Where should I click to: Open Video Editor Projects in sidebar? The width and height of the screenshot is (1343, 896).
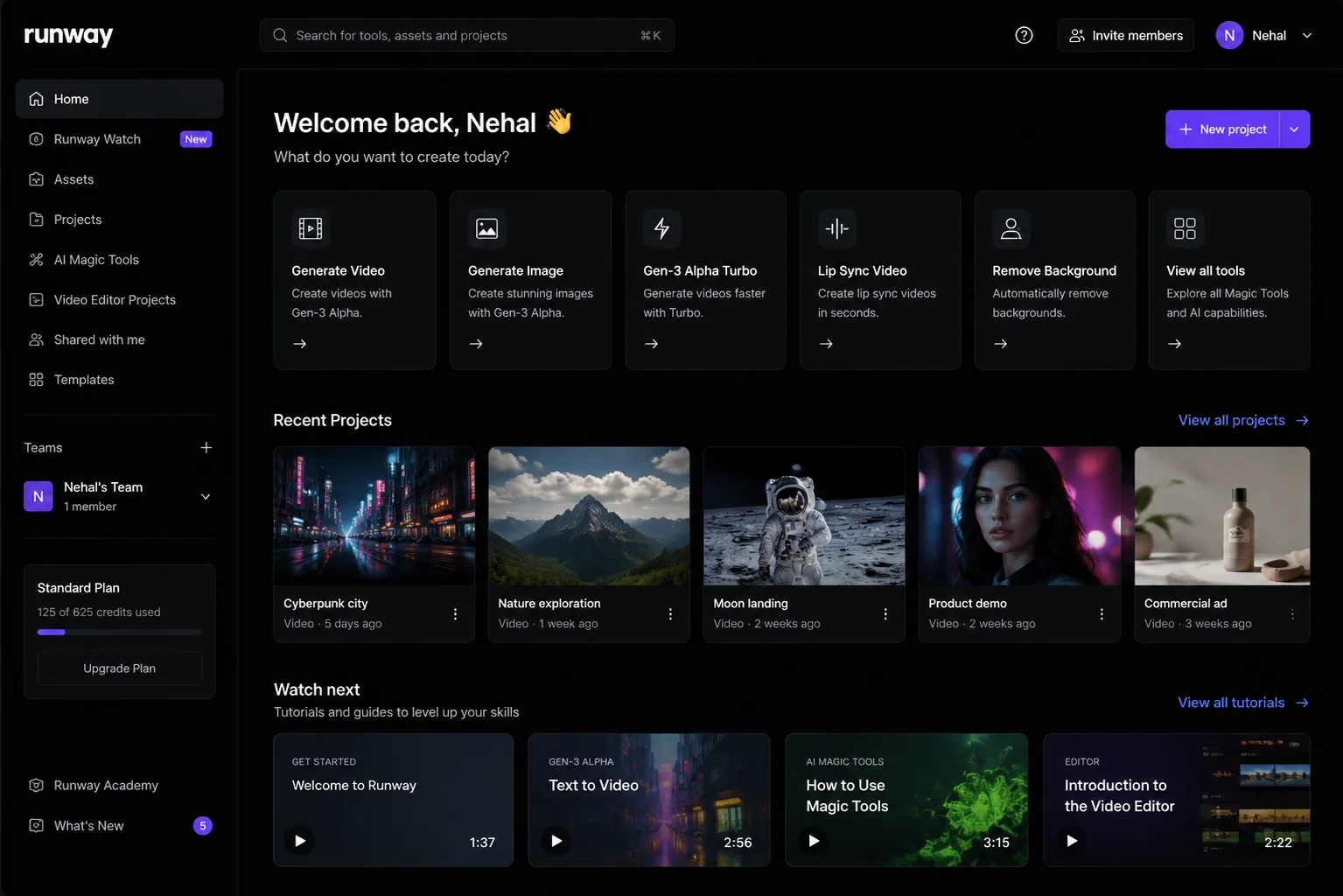120,300
